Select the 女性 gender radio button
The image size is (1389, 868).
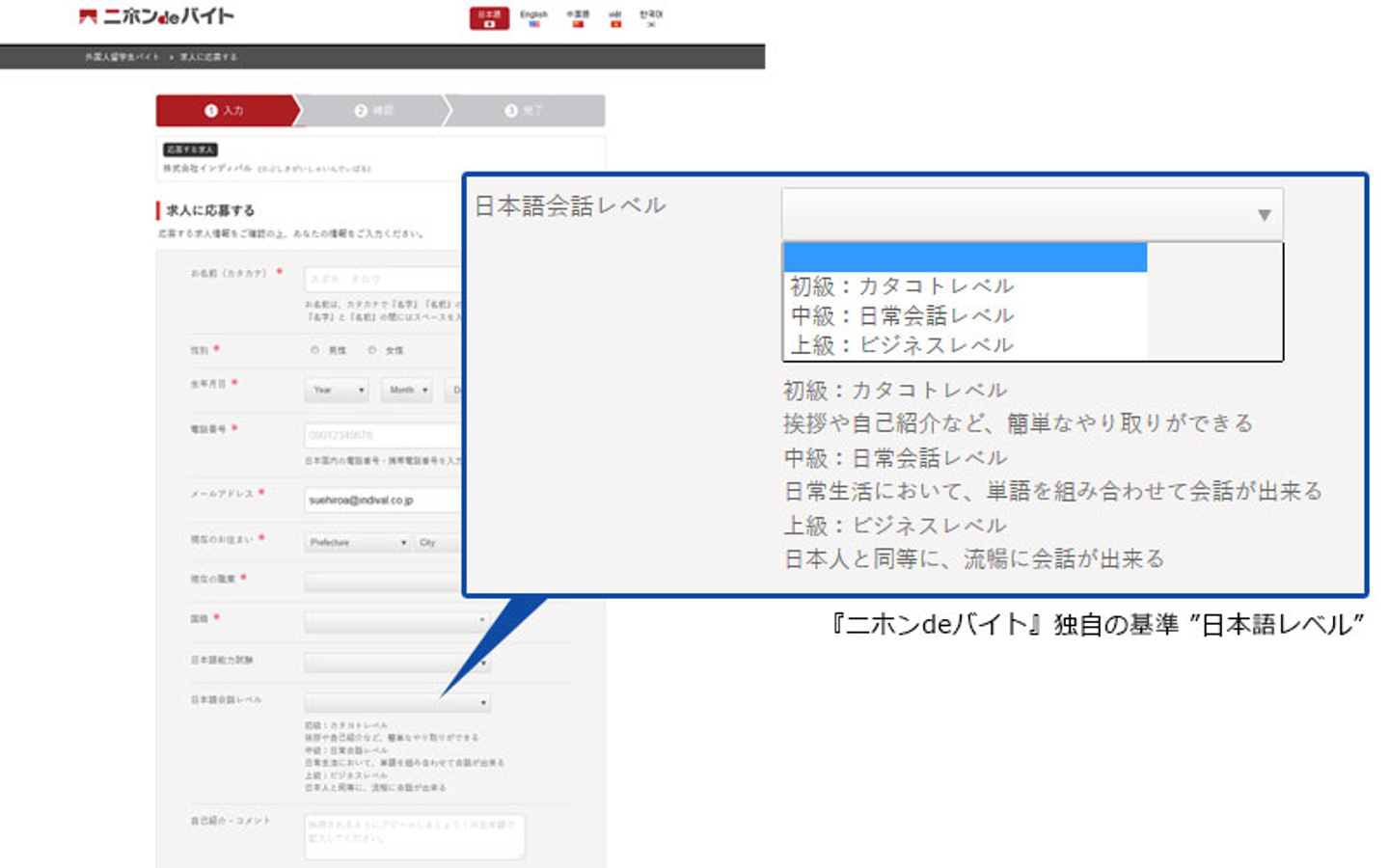(371, 350)
